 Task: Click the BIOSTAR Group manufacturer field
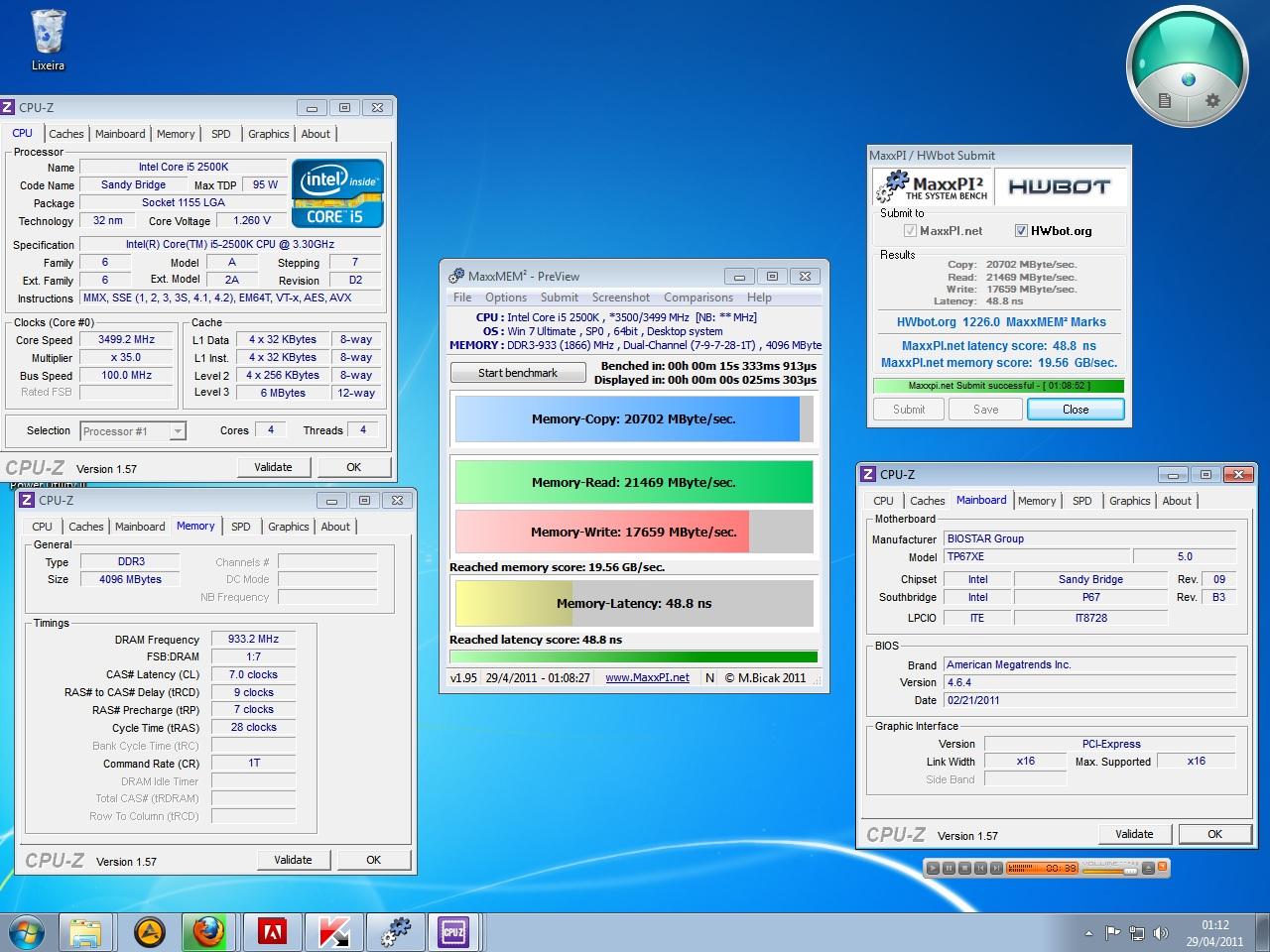coord(1090,538)
